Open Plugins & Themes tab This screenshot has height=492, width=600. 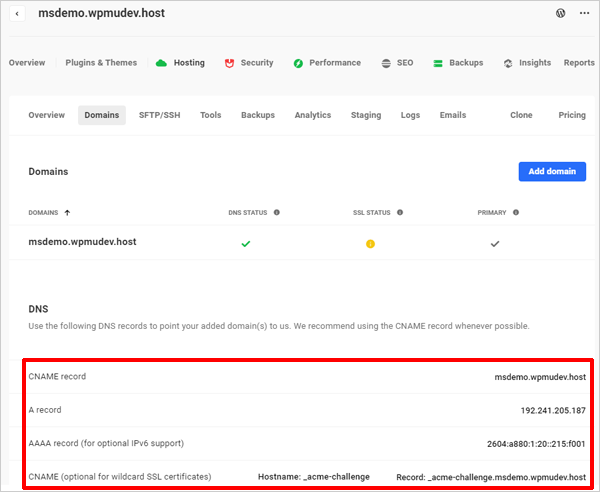tap(101, 63)
